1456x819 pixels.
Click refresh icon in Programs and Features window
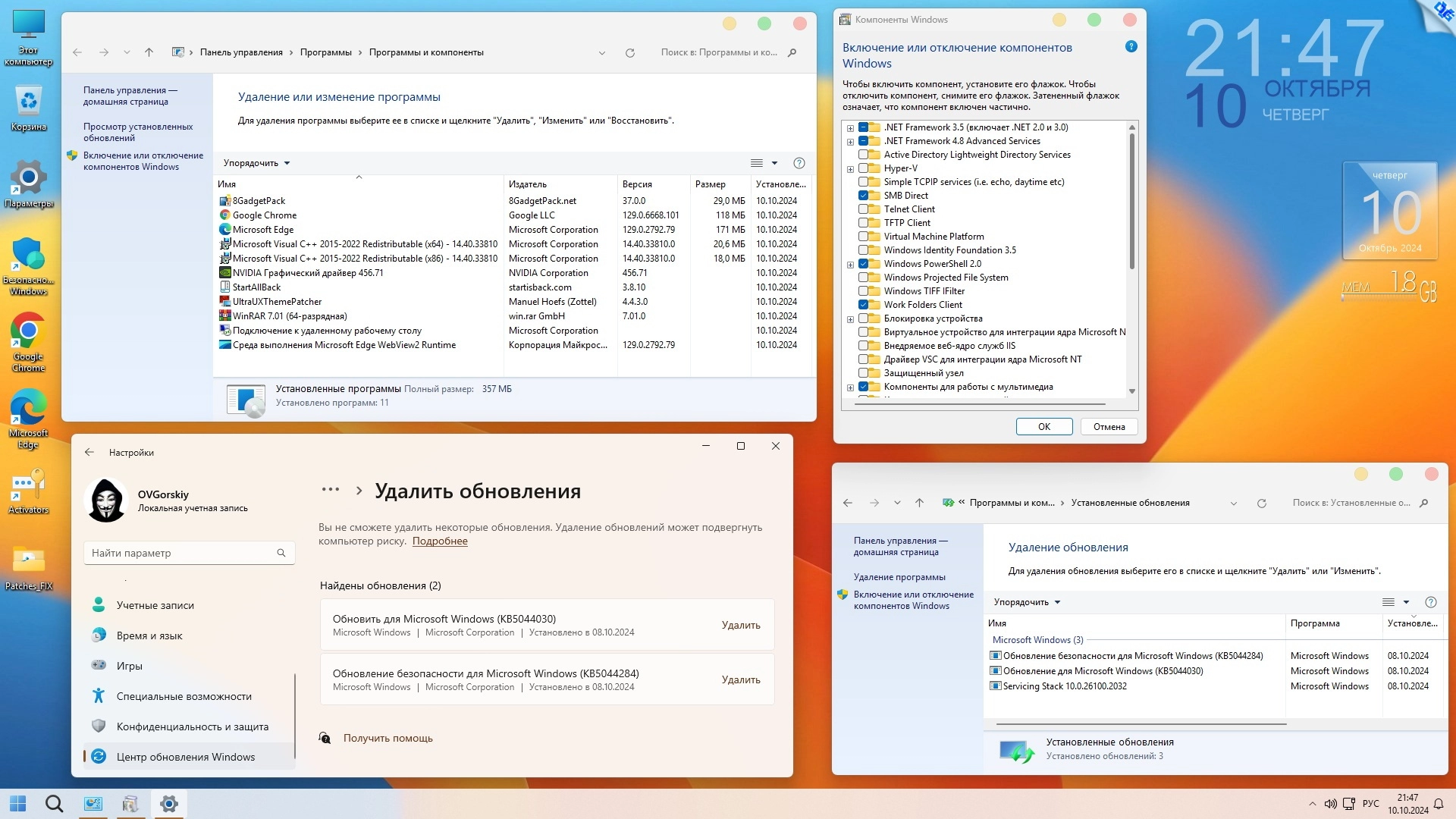[x=629, y=53]
